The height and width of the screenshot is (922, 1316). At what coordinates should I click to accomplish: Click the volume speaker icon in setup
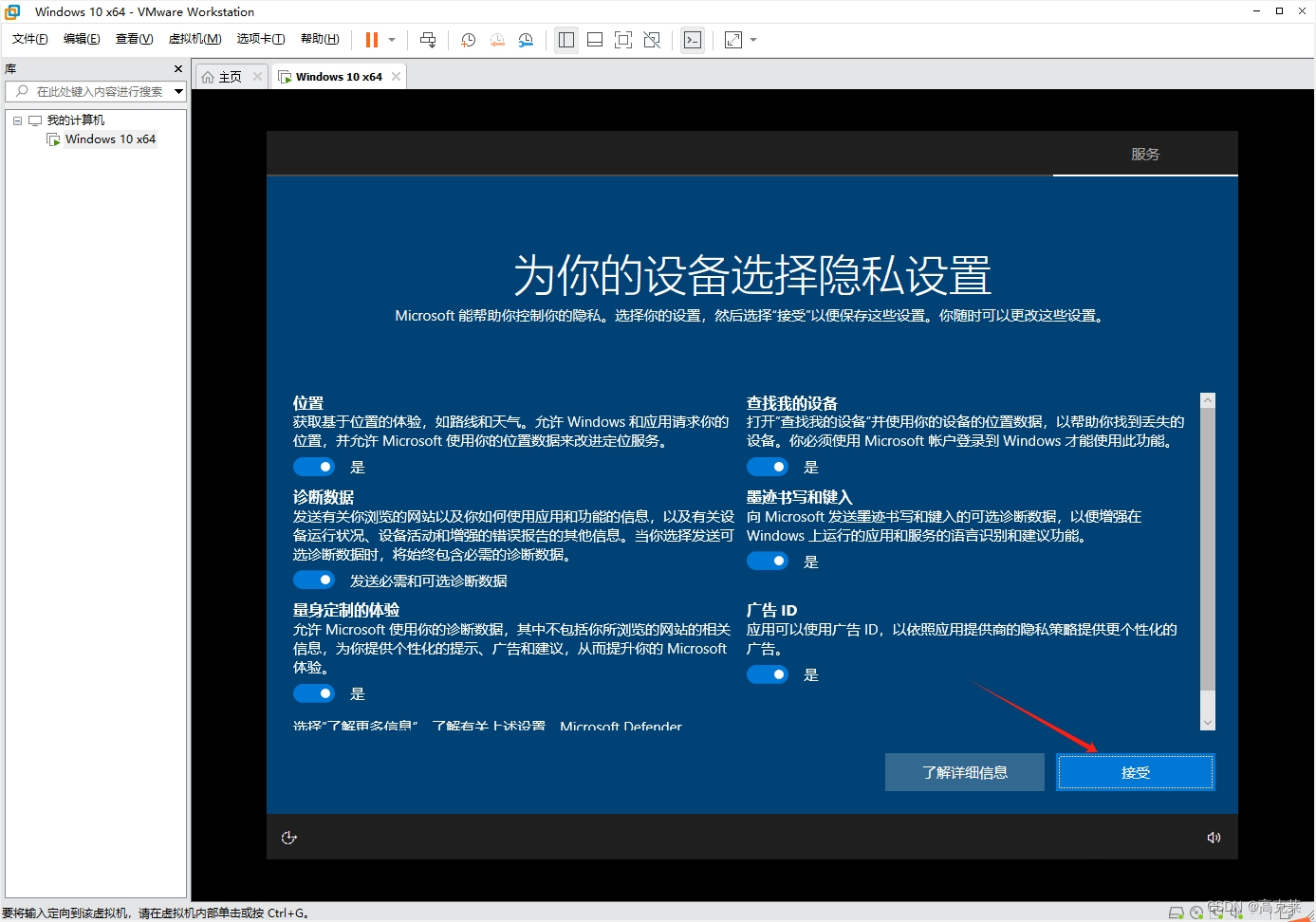point(1214,838)
